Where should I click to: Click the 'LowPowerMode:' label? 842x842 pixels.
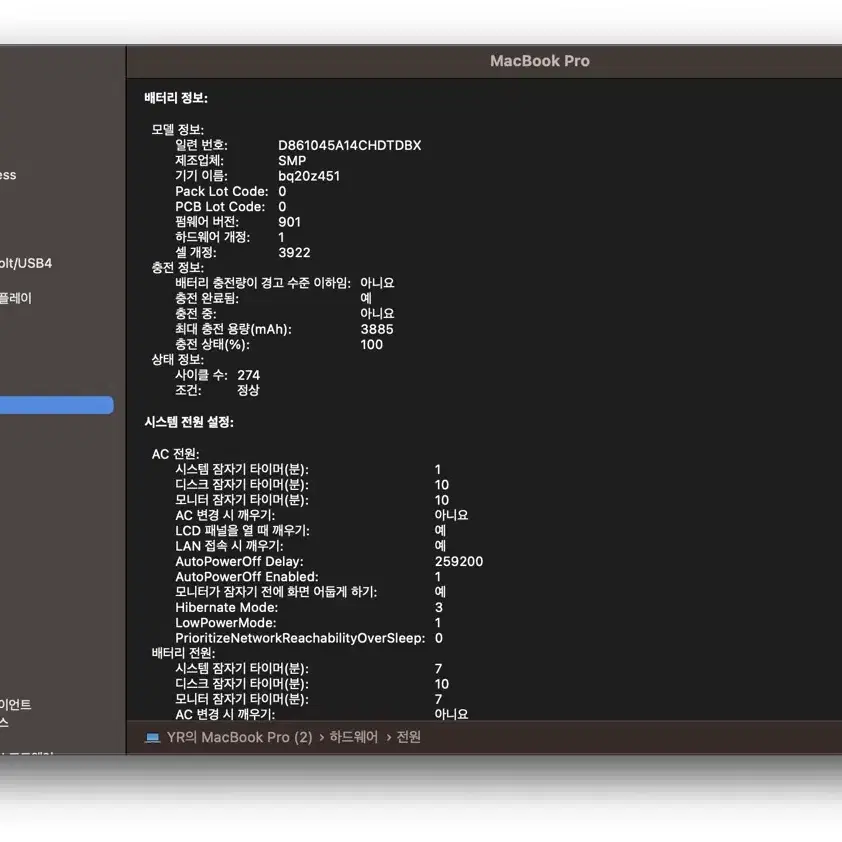coord(226,623)
